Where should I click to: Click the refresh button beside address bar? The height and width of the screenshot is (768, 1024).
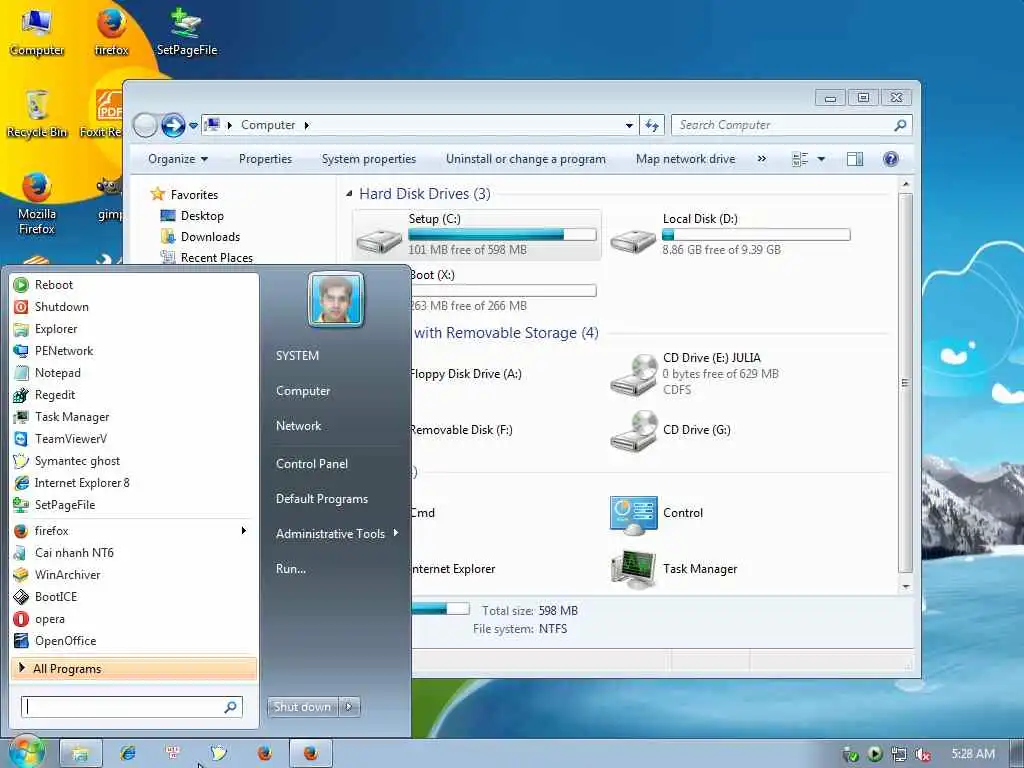point(652,125)
